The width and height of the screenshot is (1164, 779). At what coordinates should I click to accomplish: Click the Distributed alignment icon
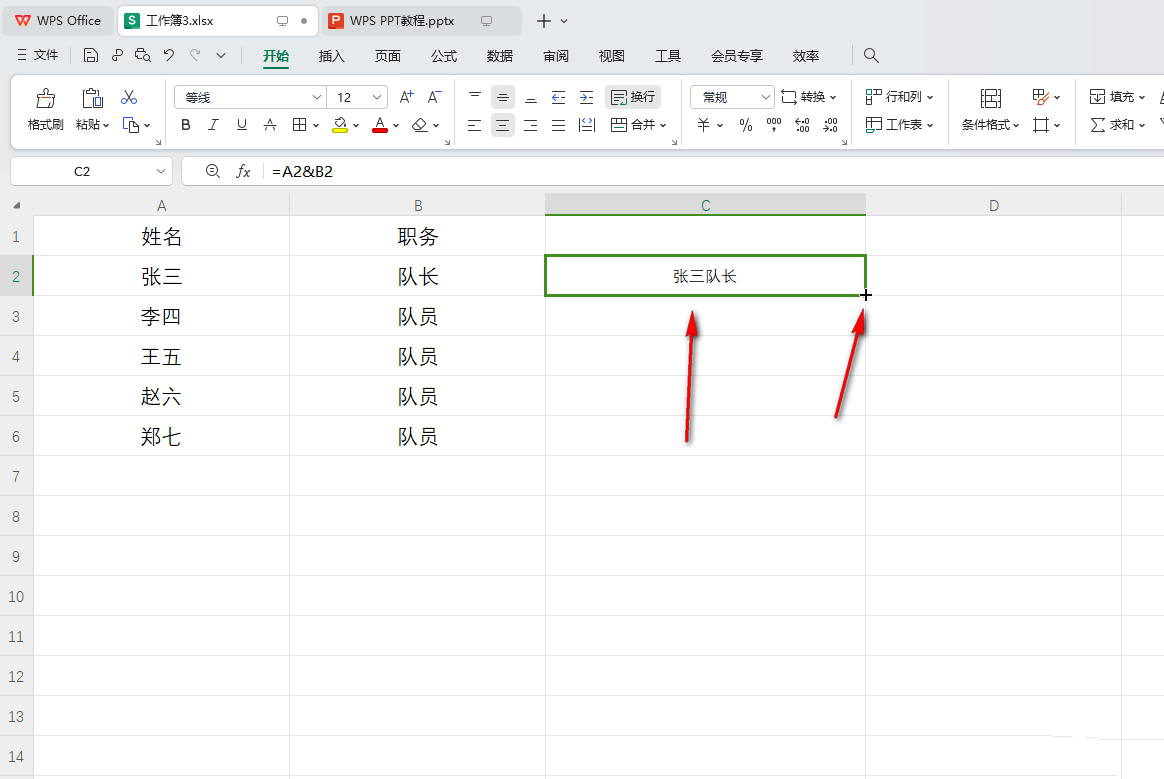pos(586,125)
